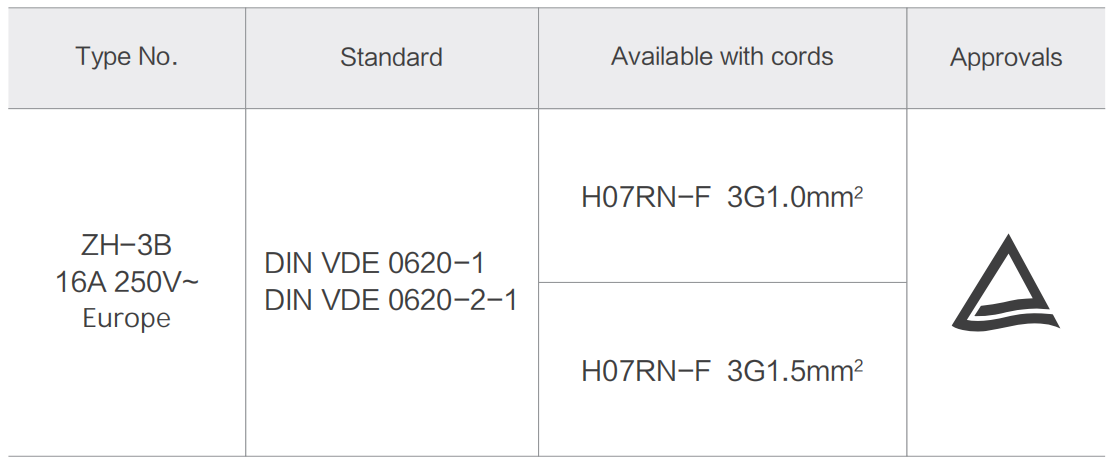Image resolution: width=1116 pixels, height=466 pixels.
Task: Select the H07RN-F 3G1.5mm² cord cell
Action: coord(722,369)
